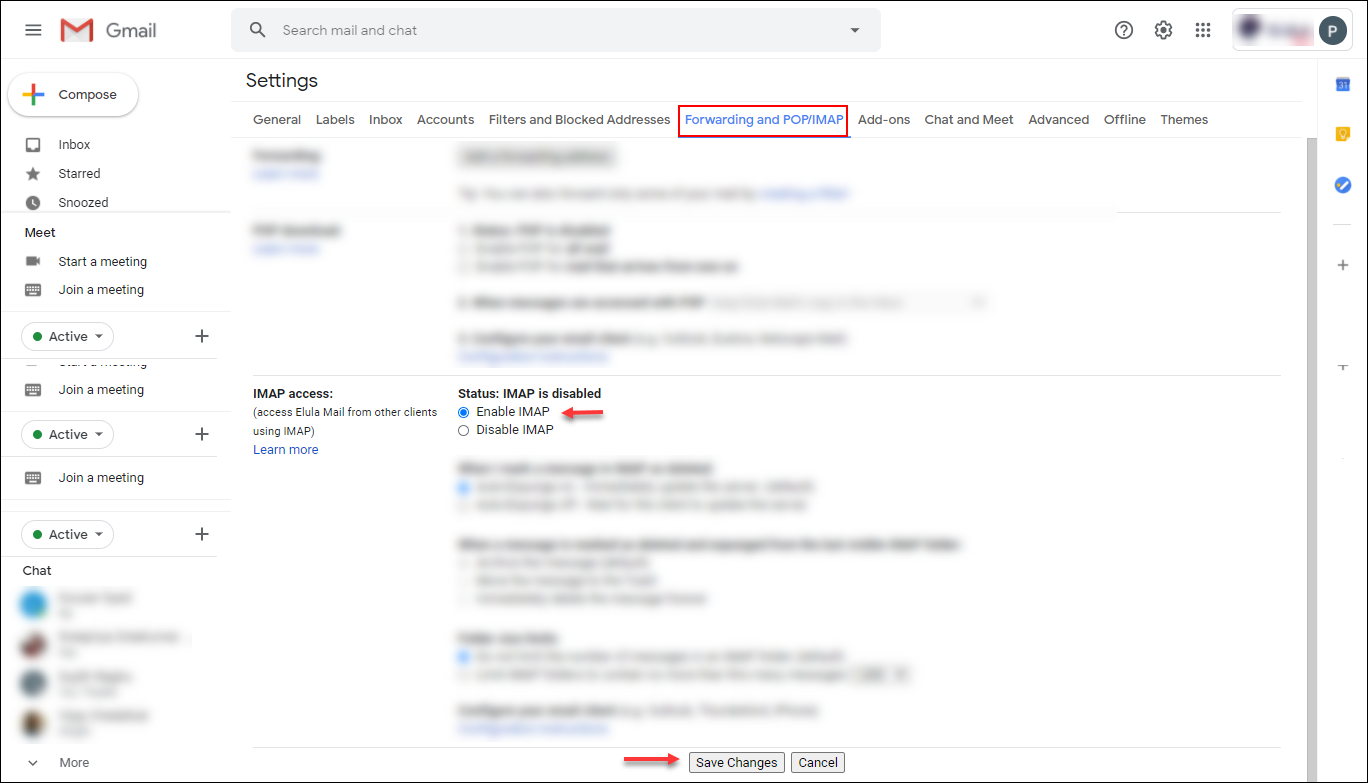1368x783 pixels.
Task: Open the main menu hamburger icon
Action: click(33, 30)
